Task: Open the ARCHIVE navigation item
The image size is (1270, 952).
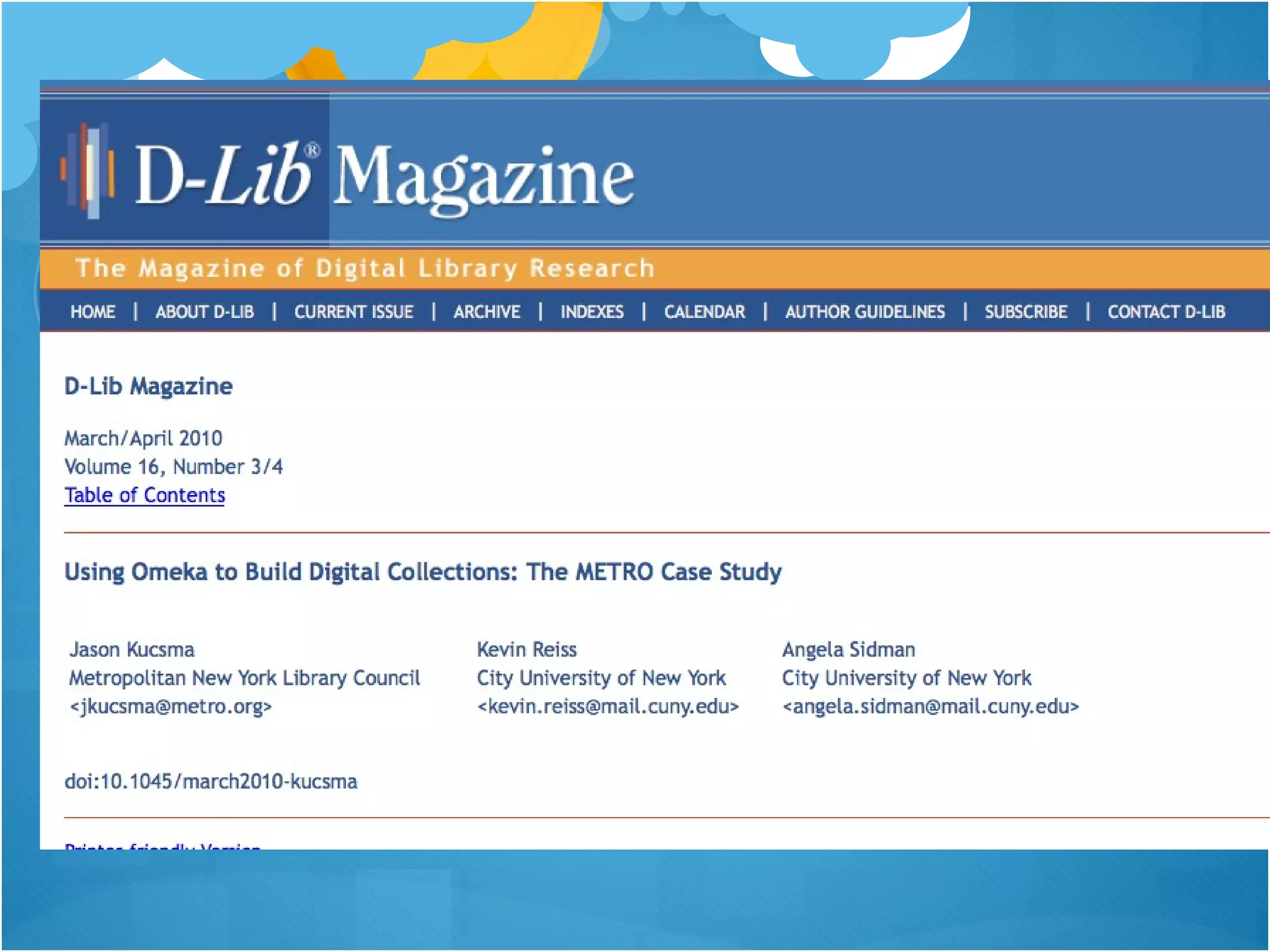Action: pos(487,312)
